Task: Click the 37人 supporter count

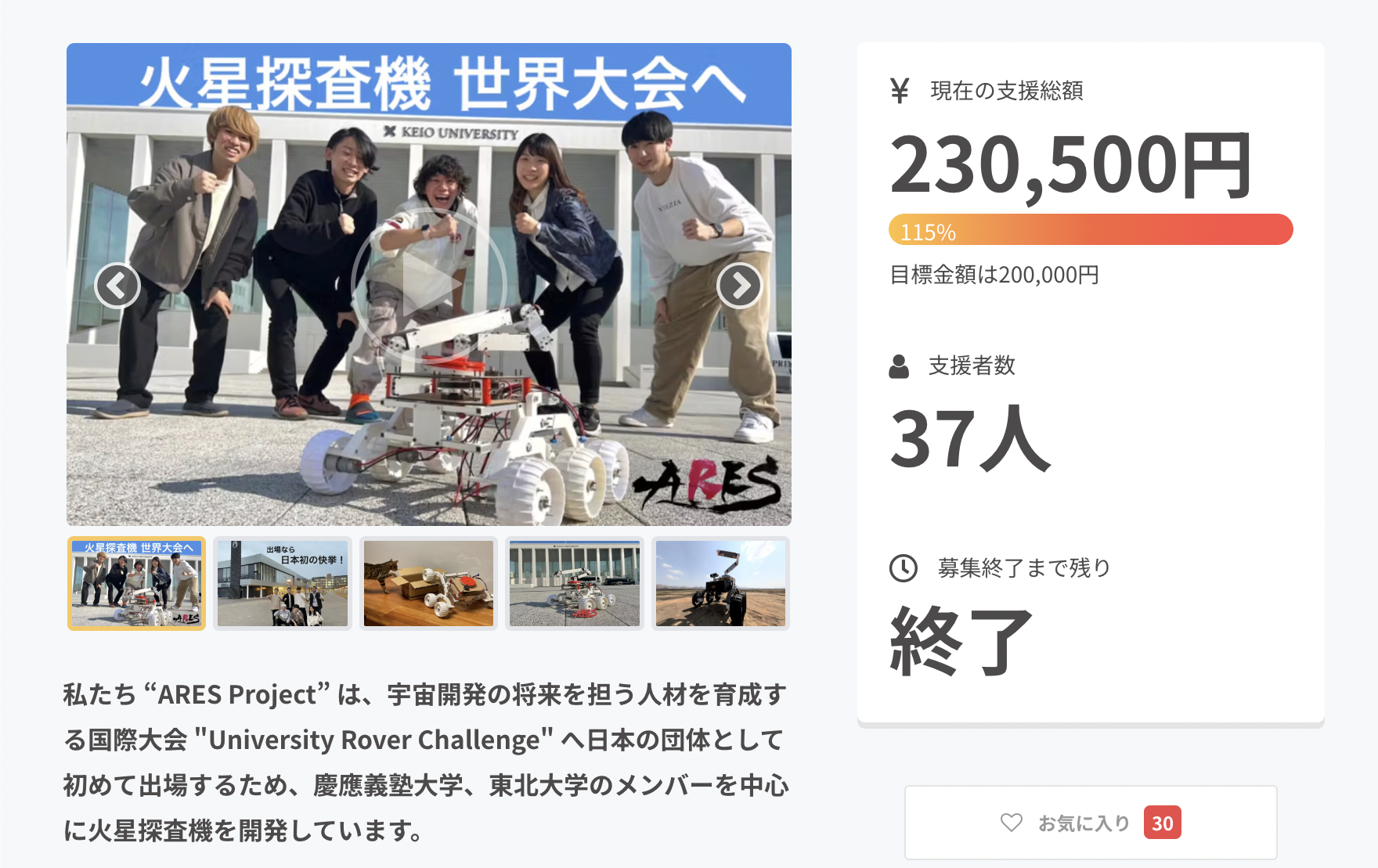Action: (x=970, y=439)
